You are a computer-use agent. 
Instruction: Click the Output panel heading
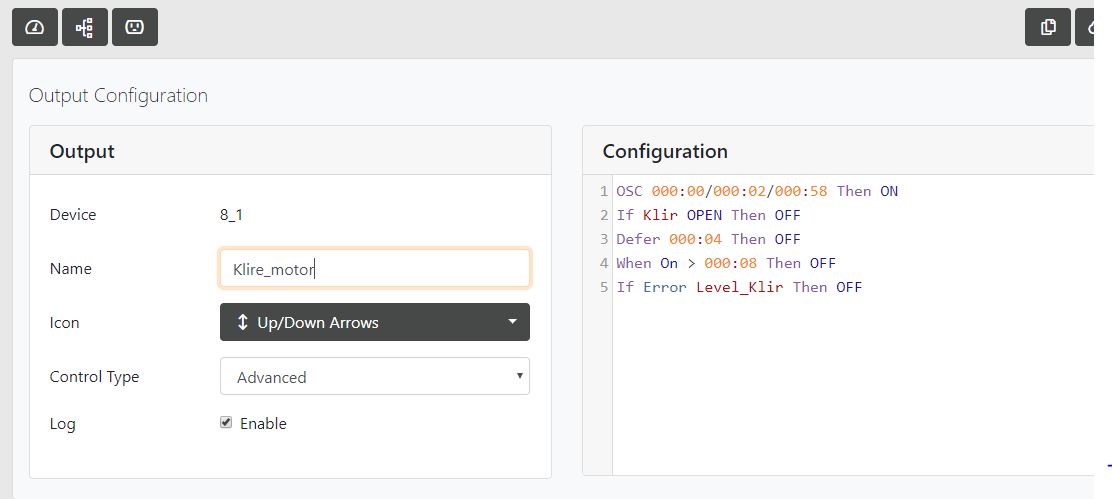82,151
